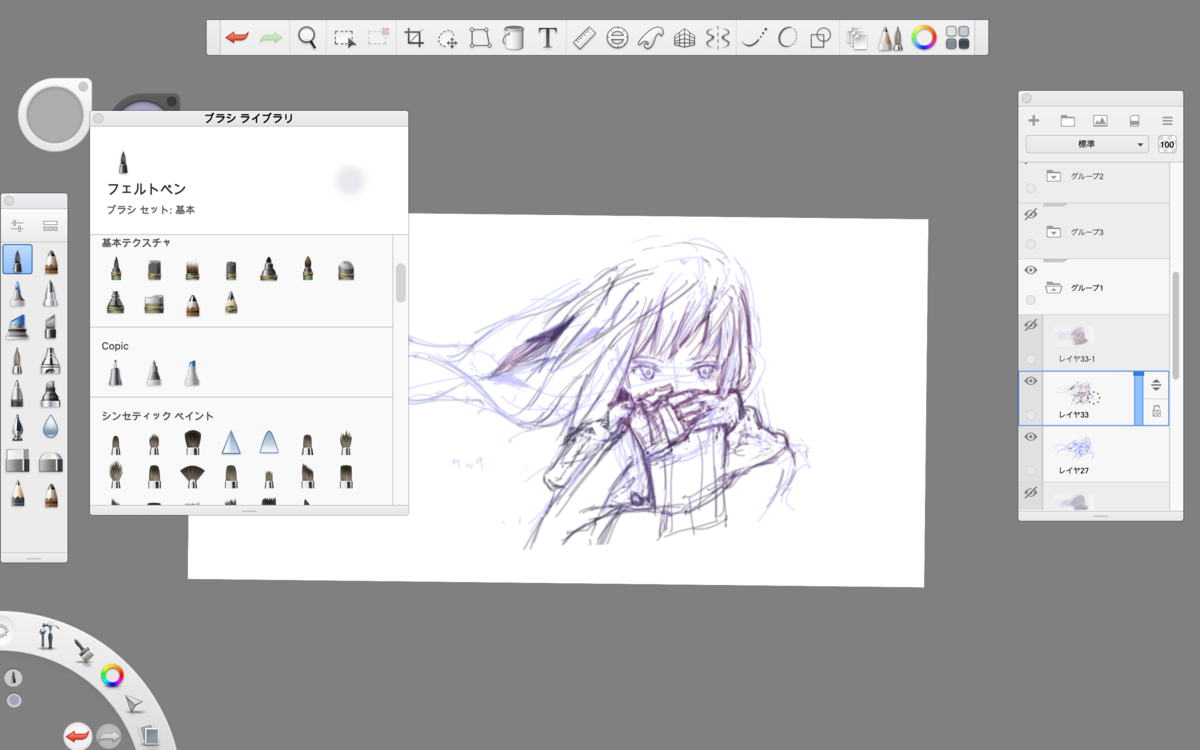Select the first Copic marker brush

116,373
